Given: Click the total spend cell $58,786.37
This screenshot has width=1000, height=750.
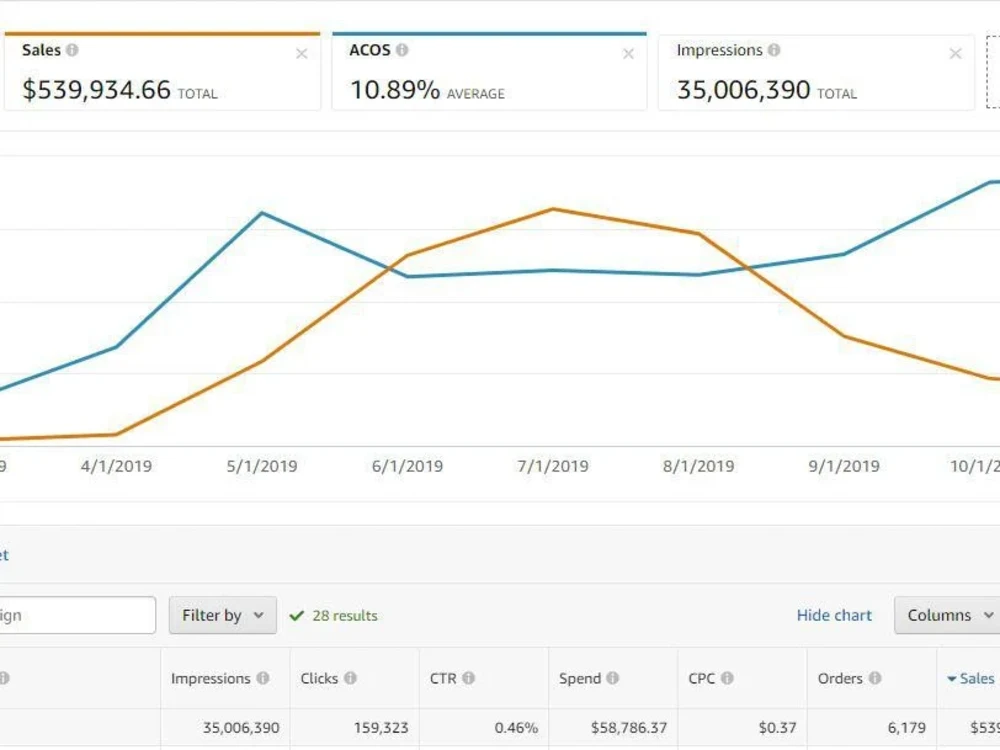Looking at the screenshot, I should coord(629,728).
